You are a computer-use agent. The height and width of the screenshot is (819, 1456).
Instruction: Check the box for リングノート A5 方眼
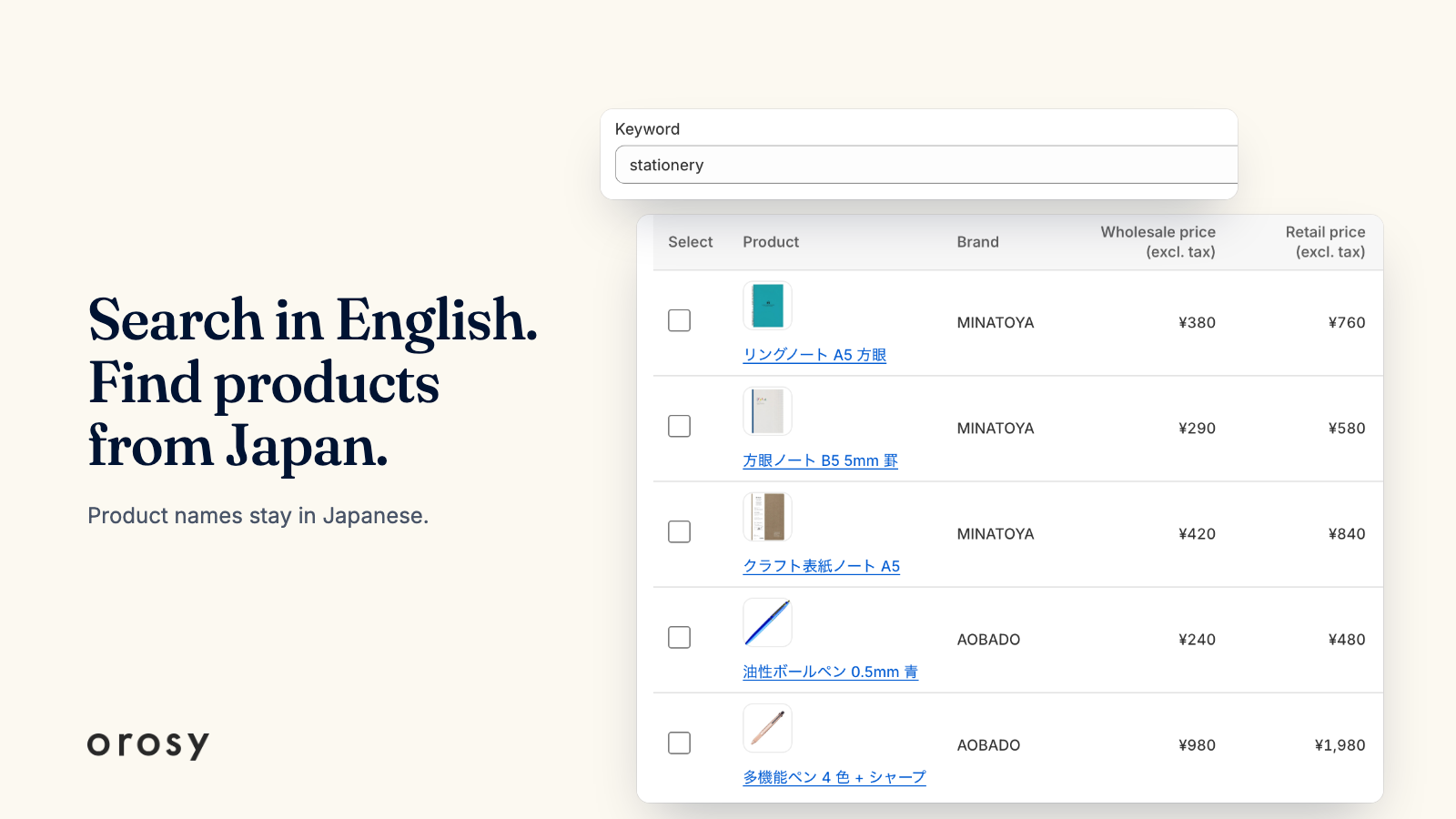tap(679, 320)
